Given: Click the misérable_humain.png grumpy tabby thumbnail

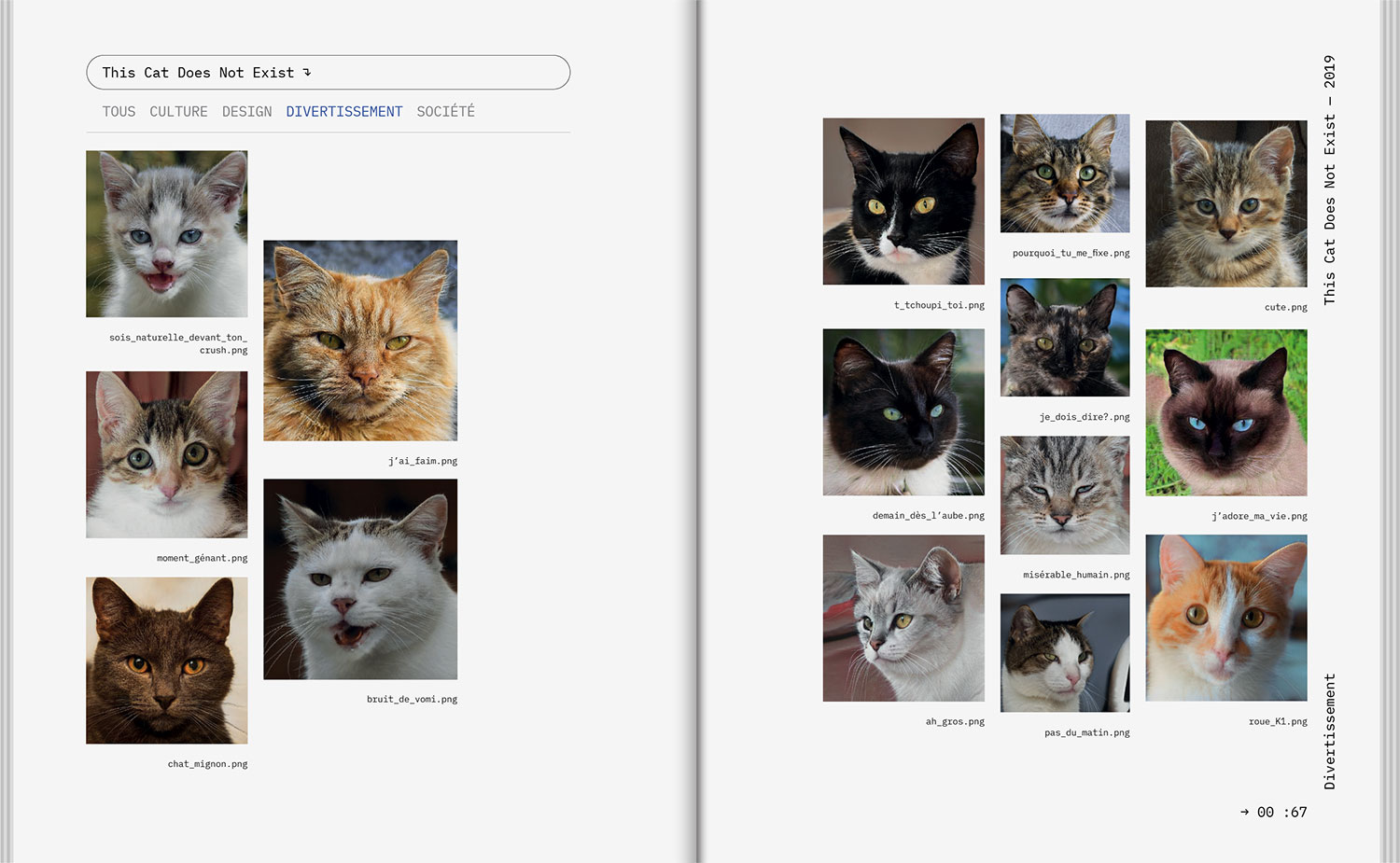Looking at the screenshot, I should tap(1065, 495).
